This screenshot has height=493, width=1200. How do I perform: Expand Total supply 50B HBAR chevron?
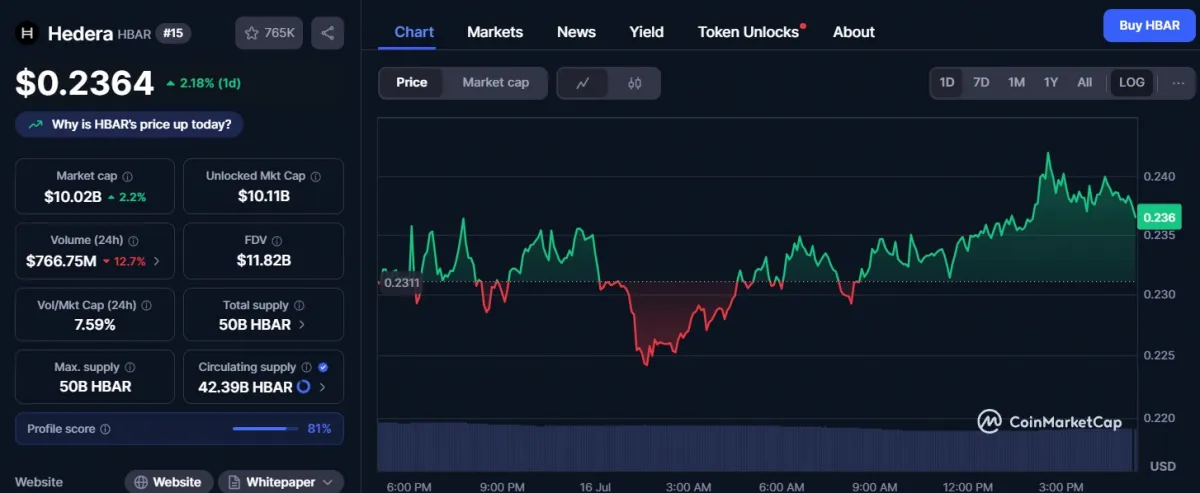pyautogui.click(x=302, y=325)
